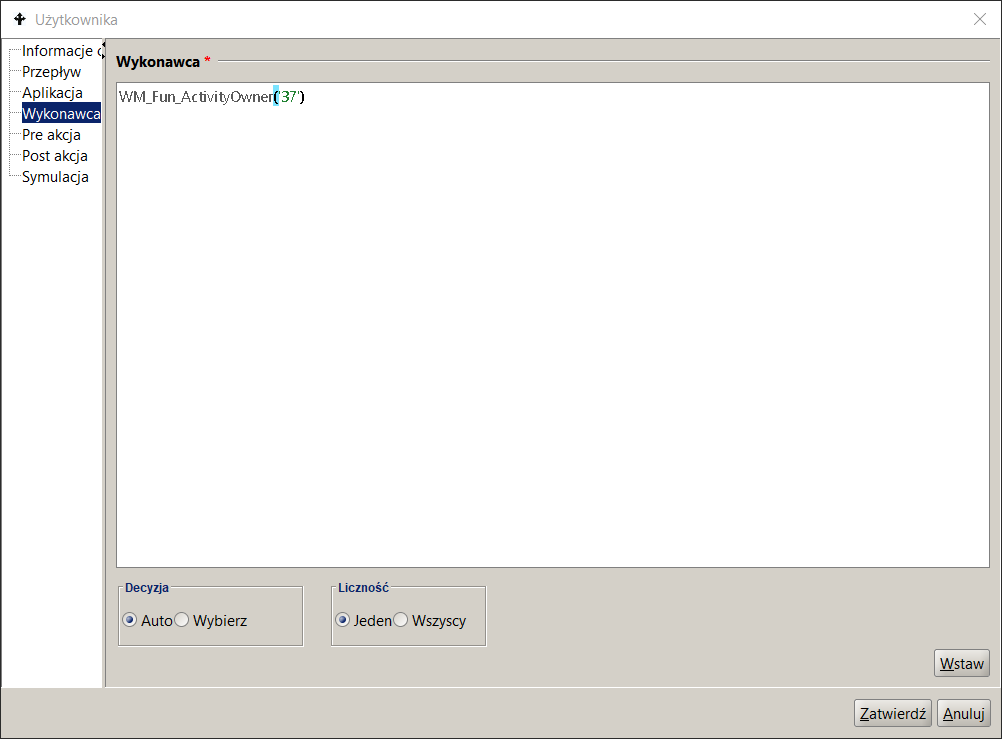Show the Symulacja section
This screenshot has width=1002, height=739.
[55, 177]
